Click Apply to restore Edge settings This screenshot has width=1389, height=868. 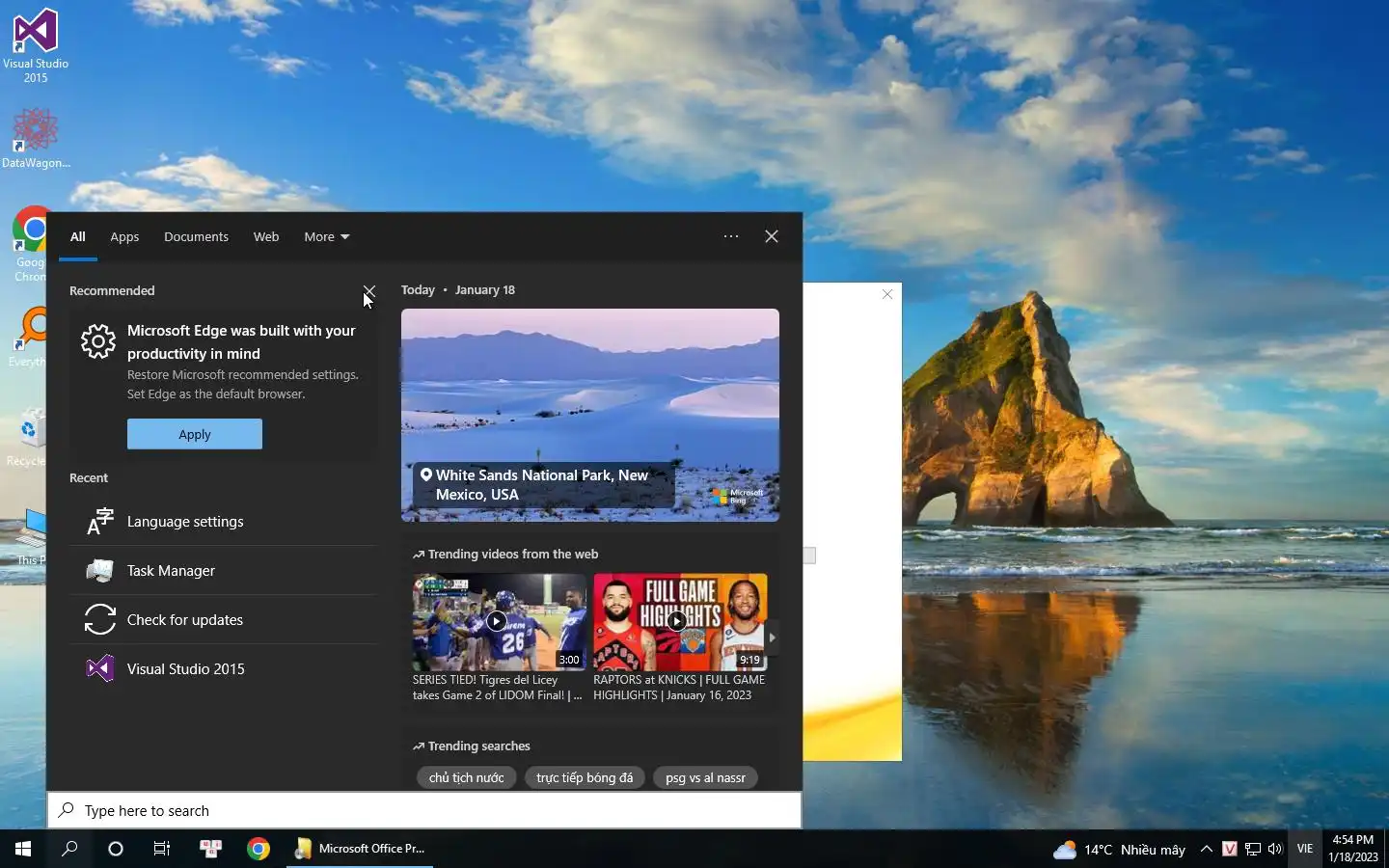pos(195,434)
